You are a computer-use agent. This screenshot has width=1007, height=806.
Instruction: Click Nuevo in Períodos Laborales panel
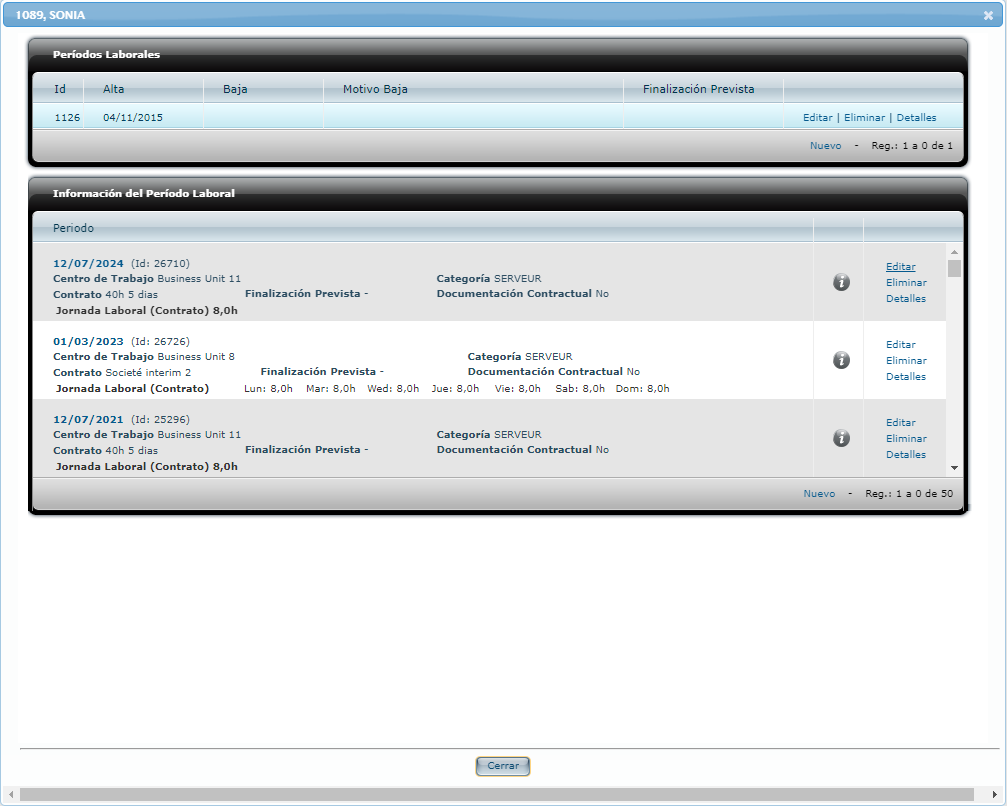coord(825,145)
